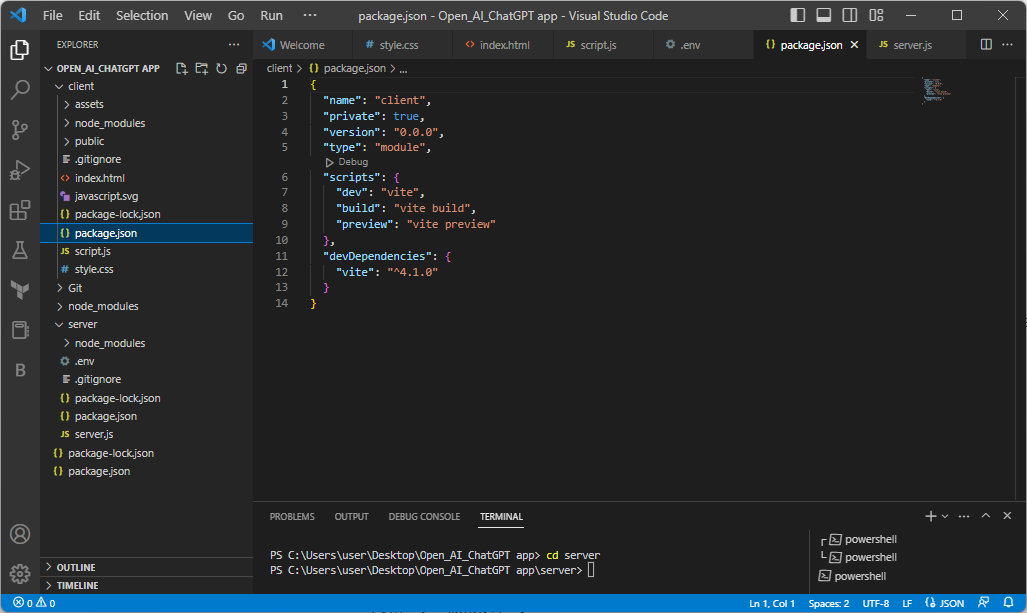Click the editor minimap preview

pos(936,90)
